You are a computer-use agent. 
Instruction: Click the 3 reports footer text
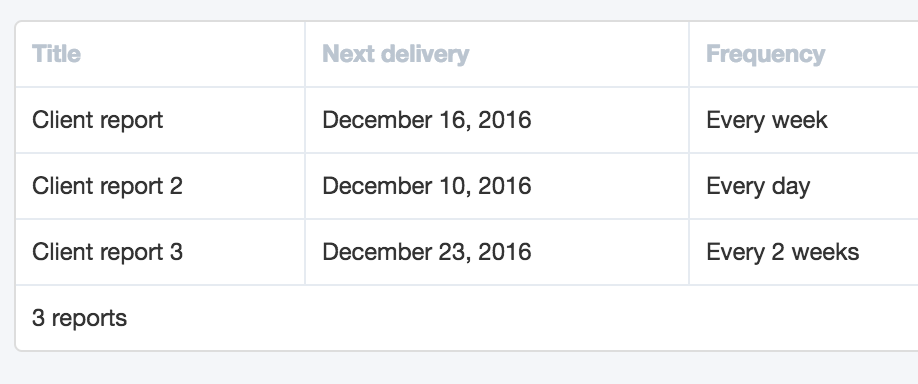tap(80, 318)
